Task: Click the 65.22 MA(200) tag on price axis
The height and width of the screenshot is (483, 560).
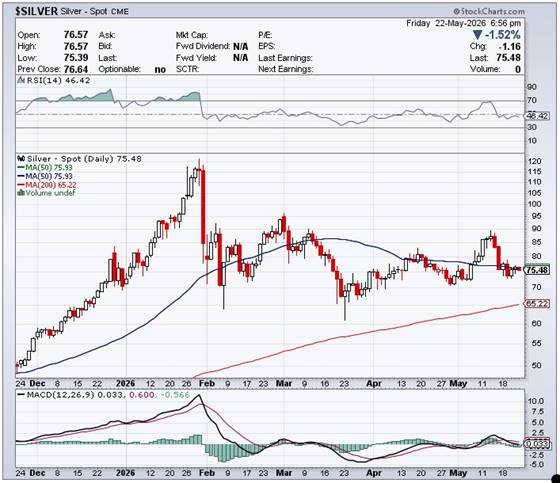Action: [x=537, y=304]
